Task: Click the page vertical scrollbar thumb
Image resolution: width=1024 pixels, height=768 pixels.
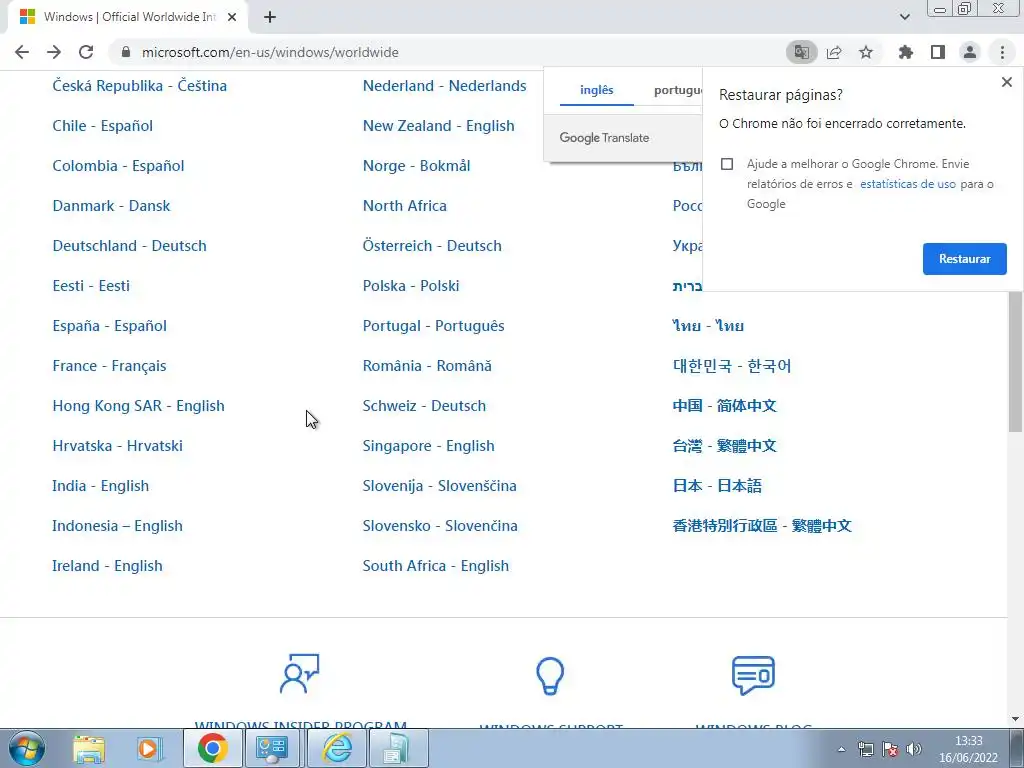Action: (1015, 362)
